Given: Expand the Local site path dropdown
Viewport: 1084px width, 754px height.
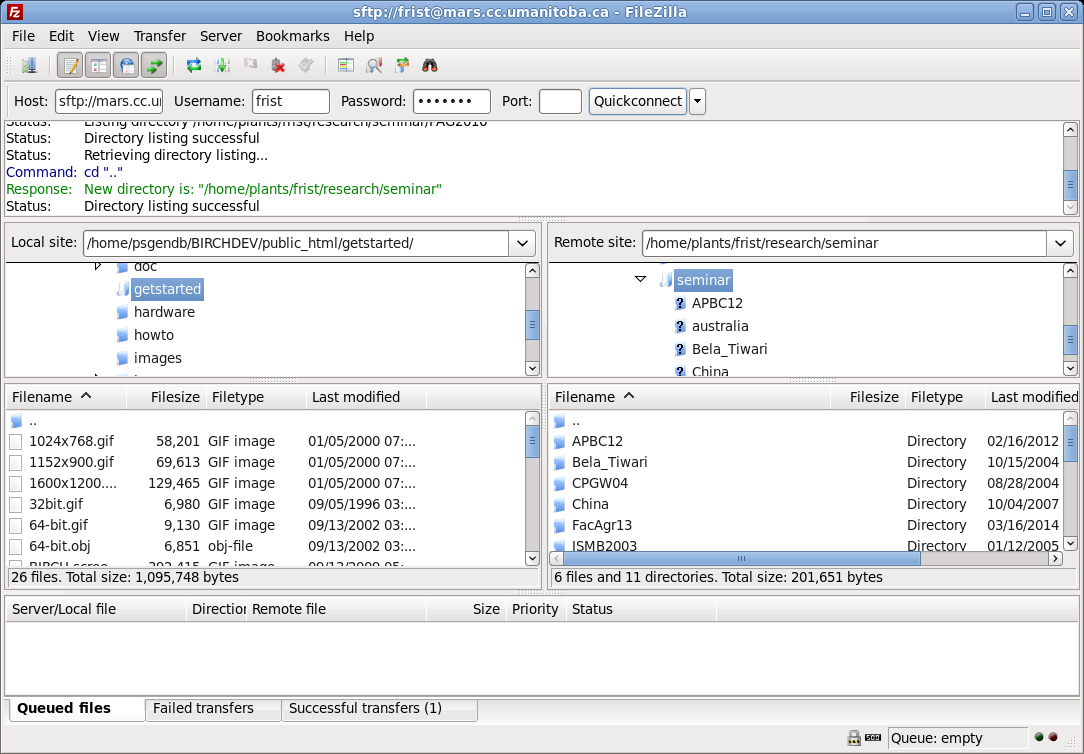Looking at the screenshot, I should pyautogui.click(x=522, y=243).
